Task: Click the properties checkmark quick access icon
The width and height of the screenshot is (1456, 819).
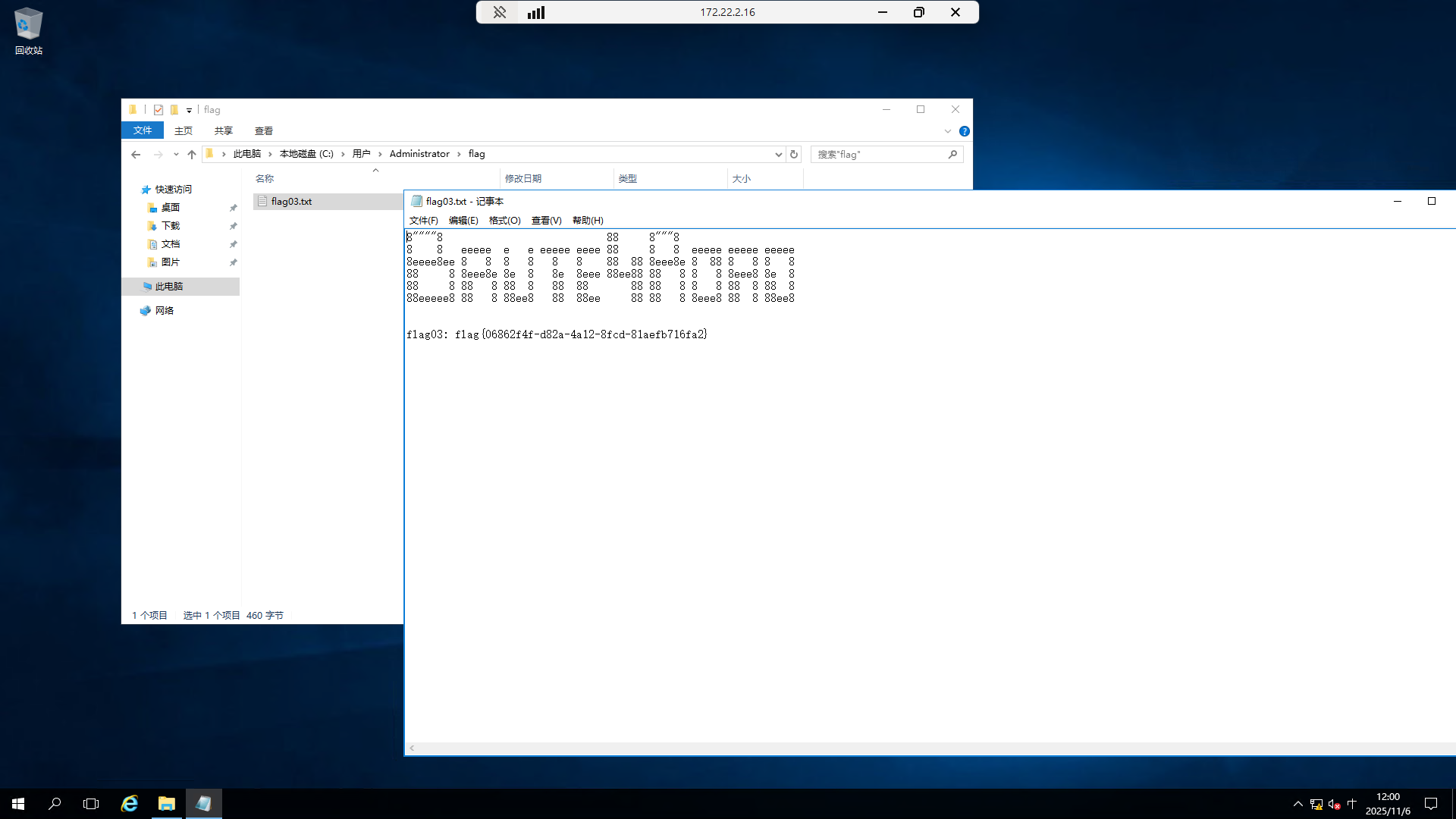Action: point(158,110)
